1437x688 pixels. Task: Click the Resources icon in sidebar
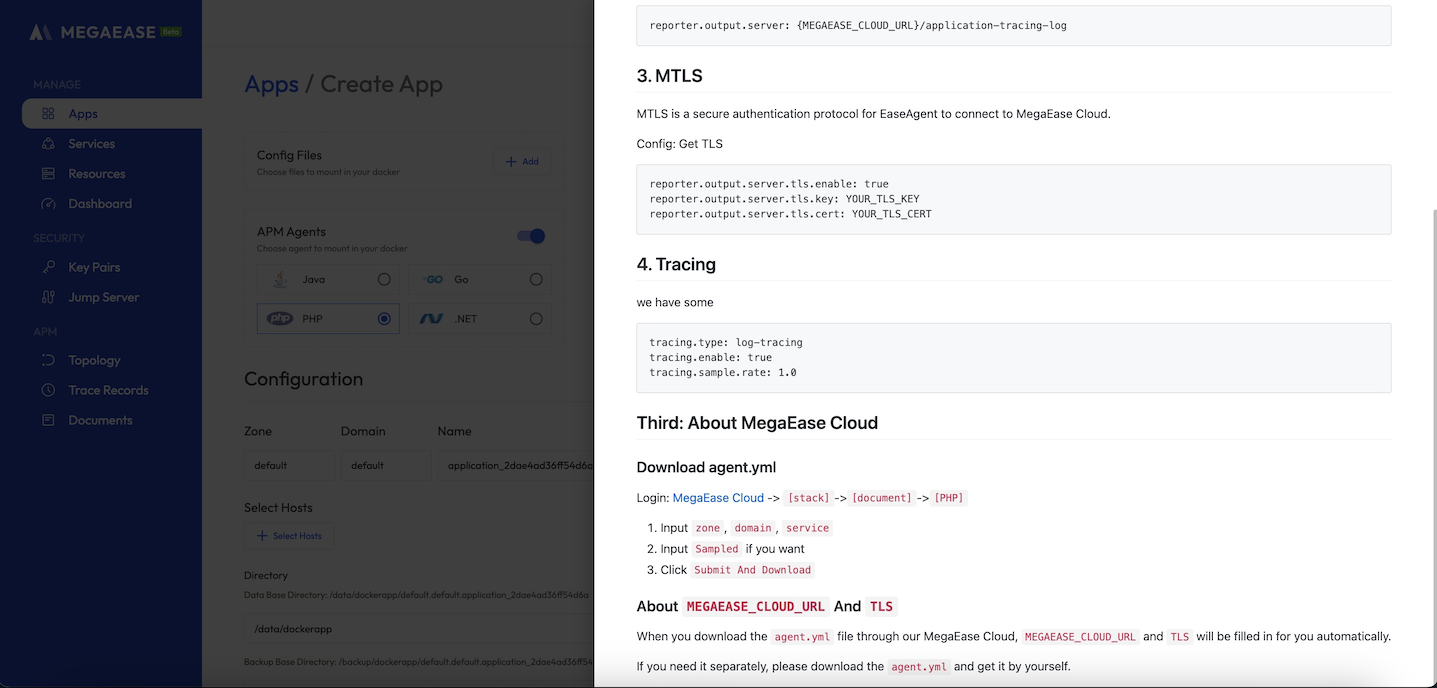[x=48, y=174]
